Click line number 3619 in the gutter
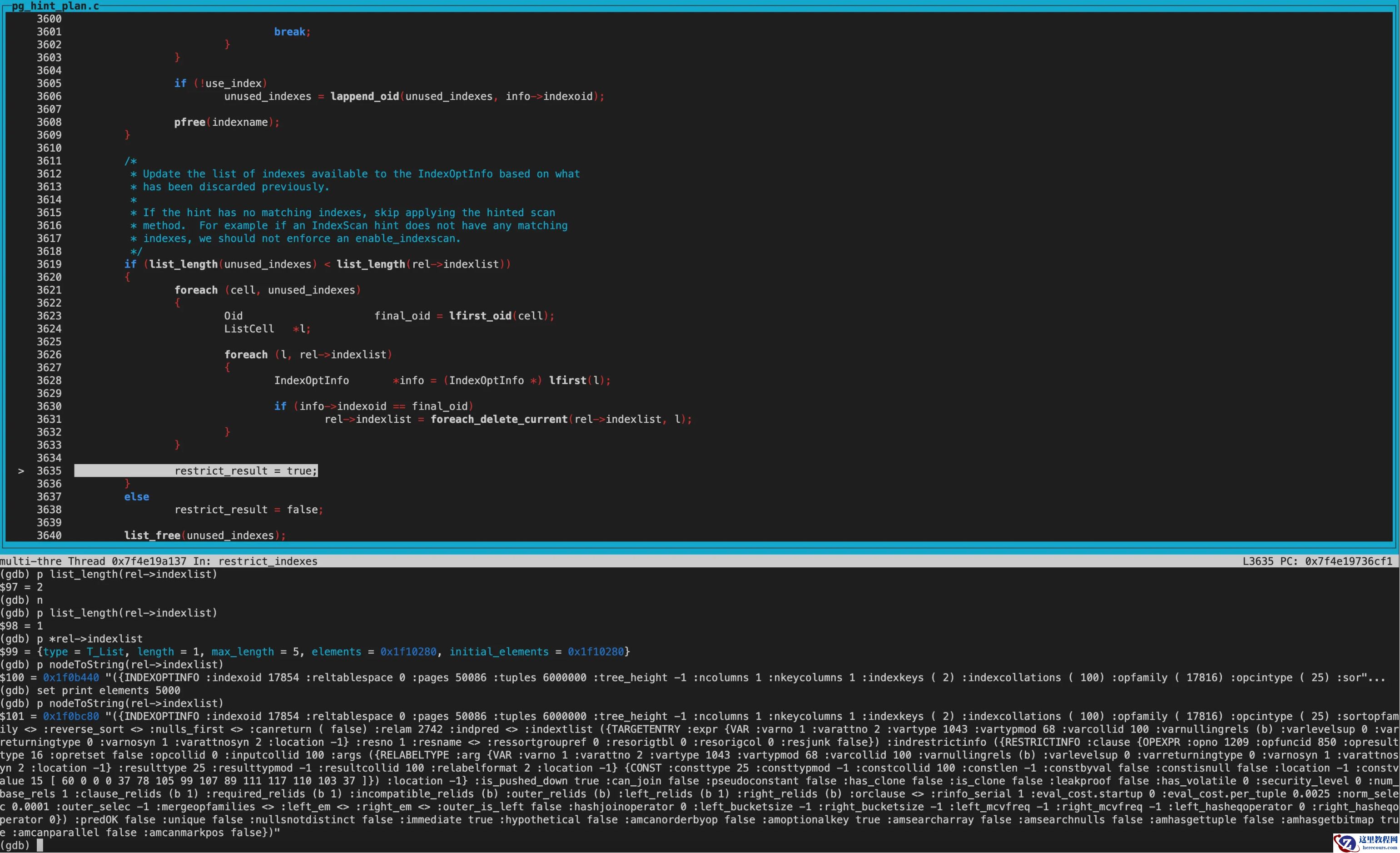This screenshot has height=853, width=1400. (49, 264)
